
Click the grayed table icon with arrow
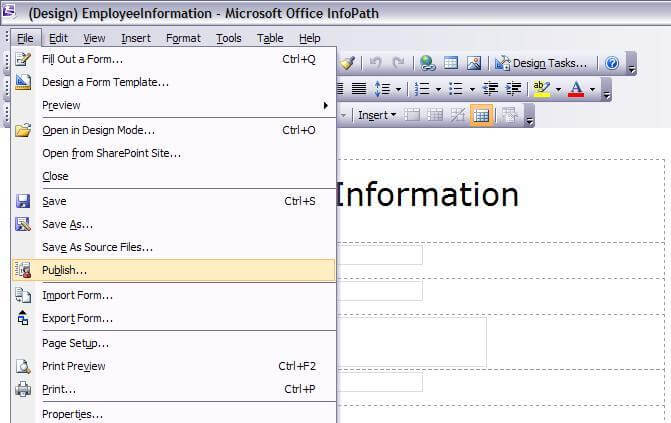coord(510,115)
